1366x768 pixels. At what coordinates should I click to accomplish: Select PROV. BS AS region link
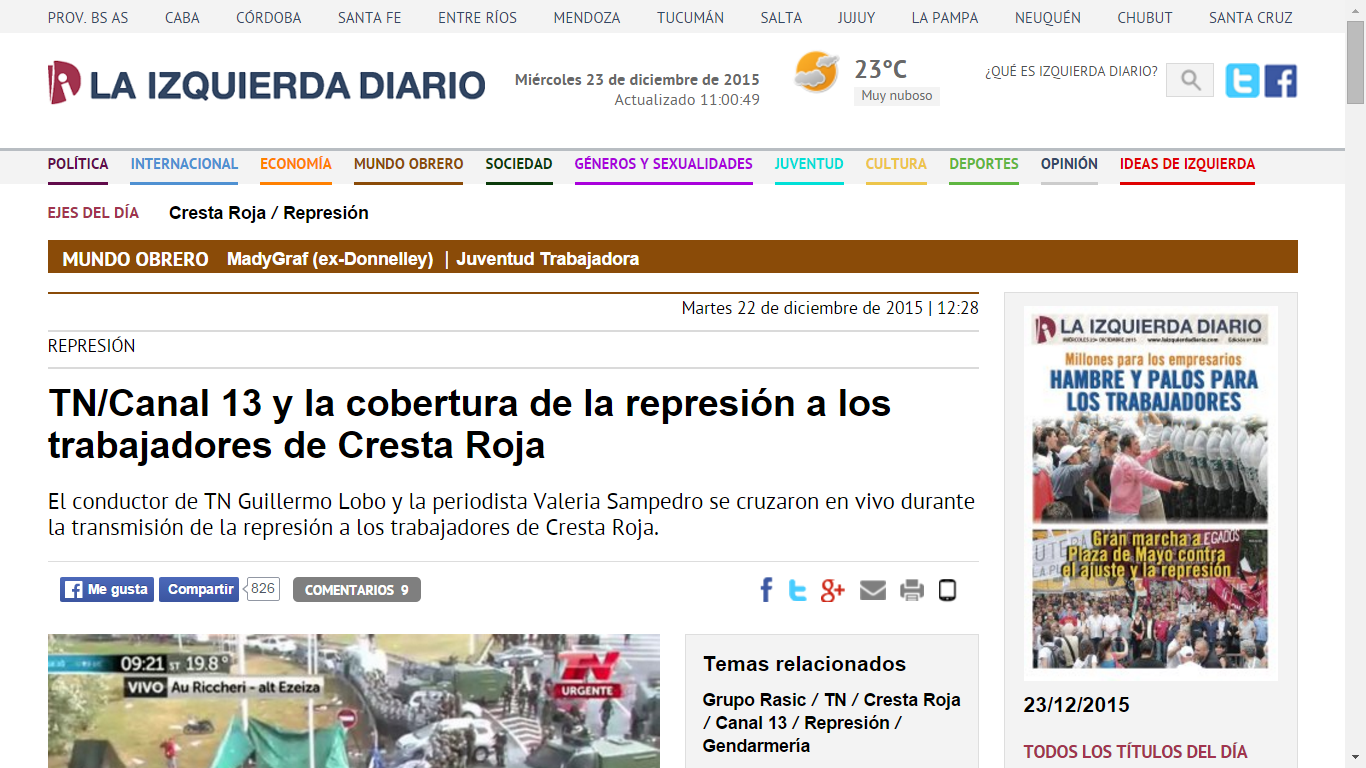pos(88,18)
